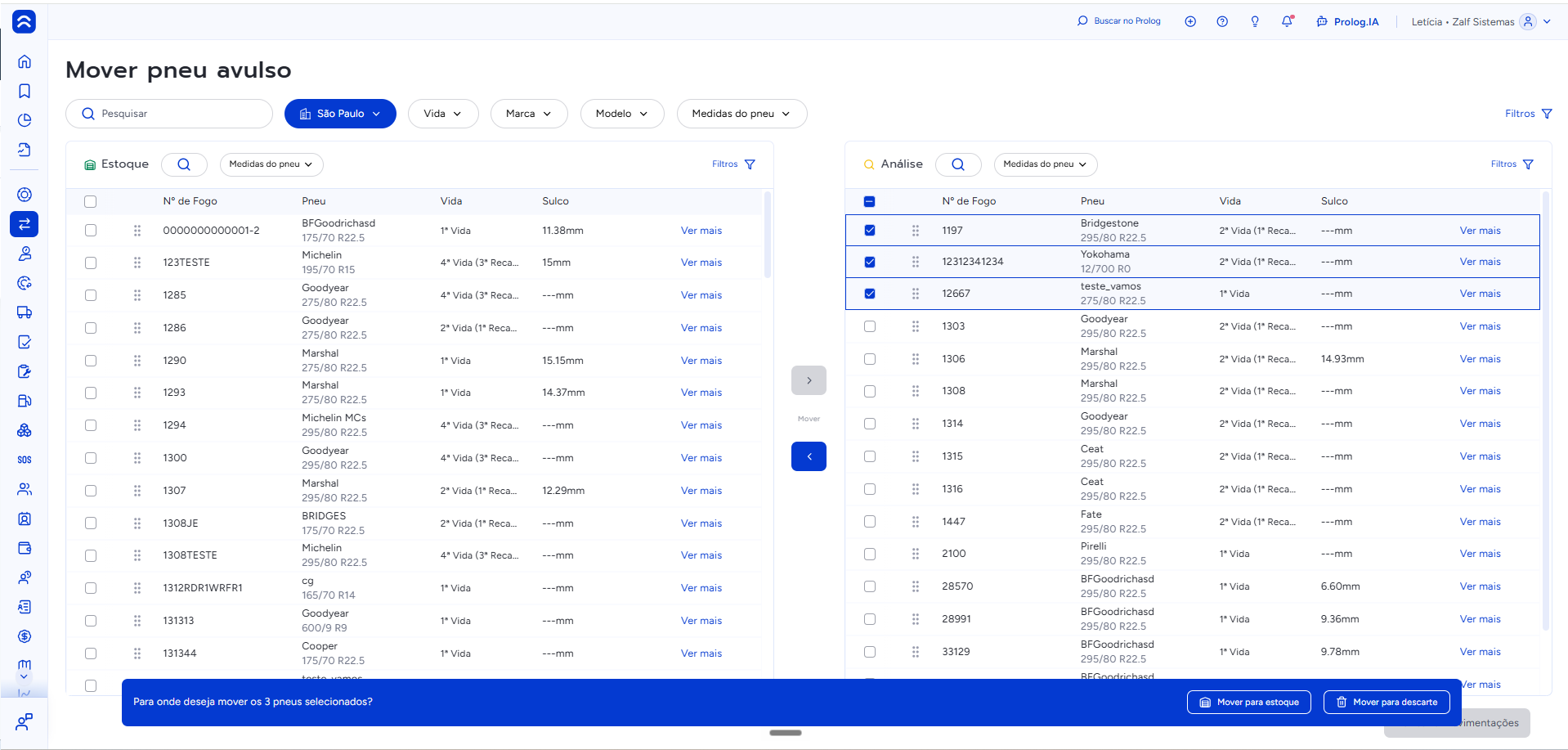This screenshot has width=1568, height=750.
Task: Check the 123TESTE row checkbox
Action: 91,263
